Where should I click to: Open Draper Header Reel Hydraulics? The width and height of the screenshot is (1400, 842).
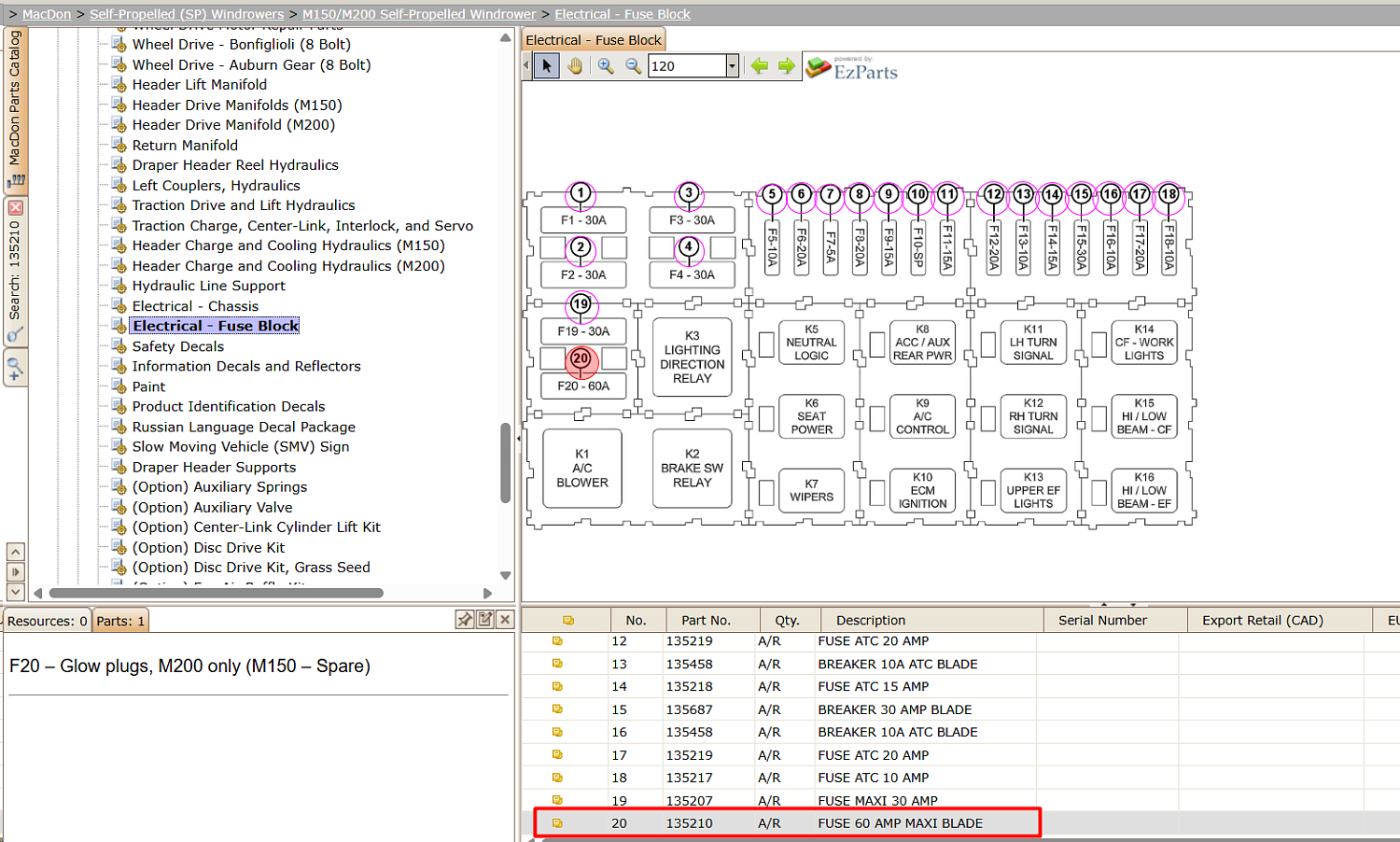(235, 164)
